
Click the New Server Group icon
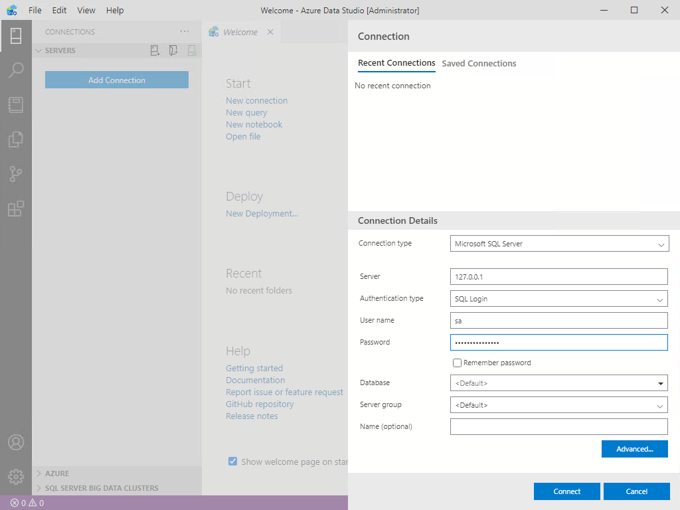pyautogui.click(x=173, y=50)
